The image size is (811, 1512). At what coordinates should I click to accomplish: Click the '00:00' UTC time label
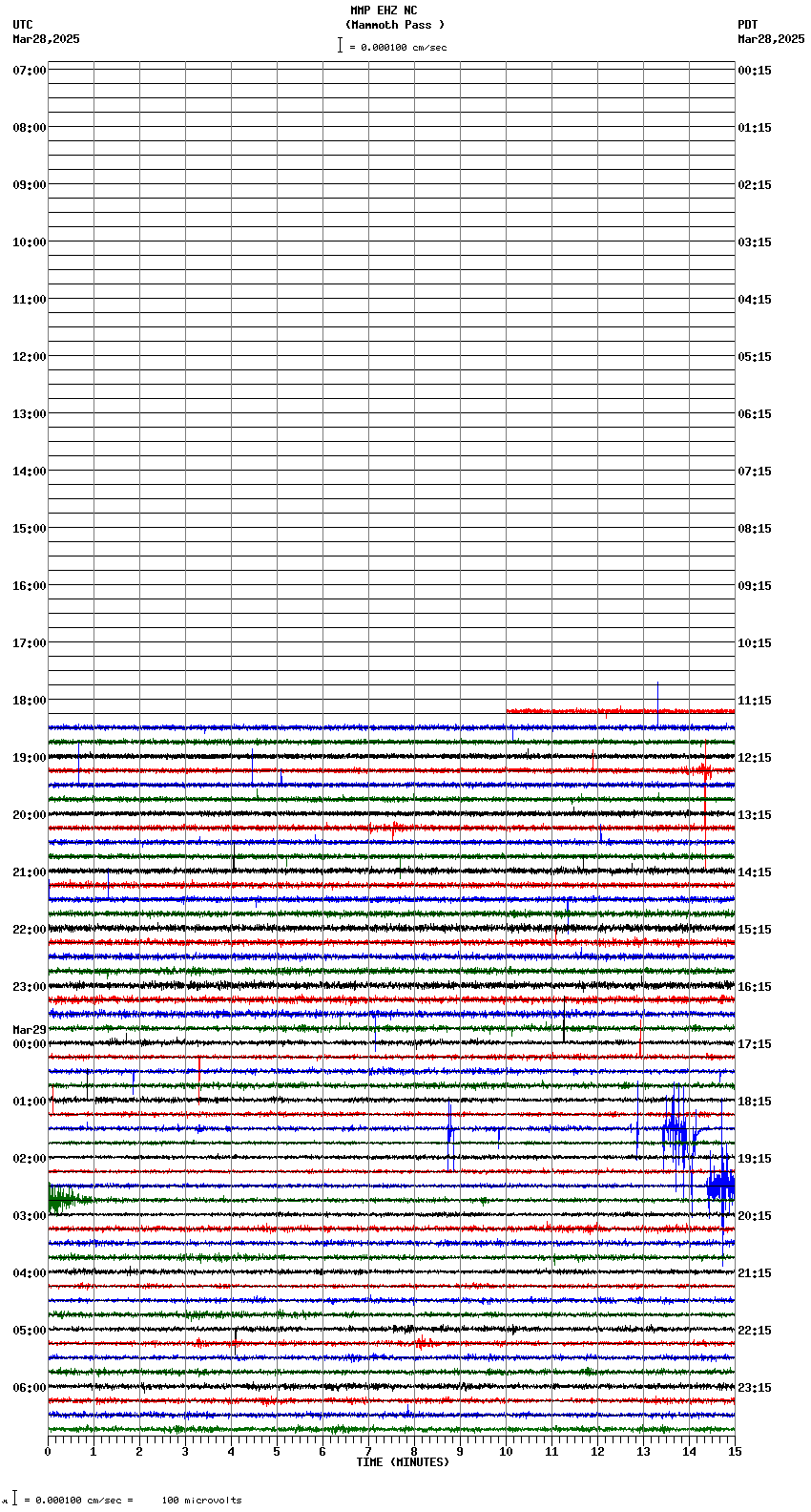(x=30, y=1044)
